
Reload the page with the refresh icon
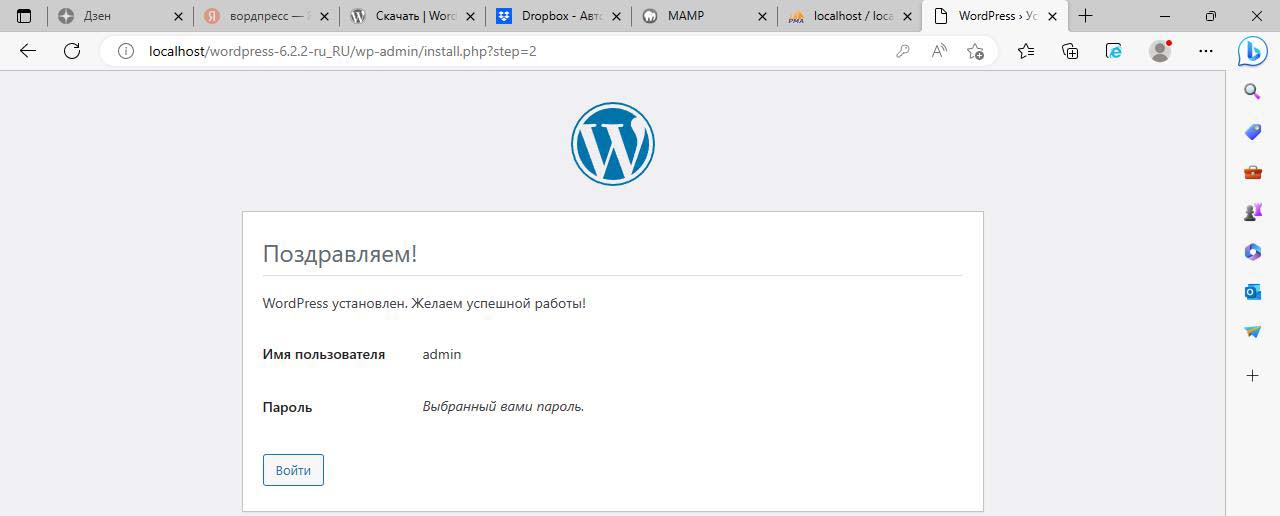click(x=72, y=51)
